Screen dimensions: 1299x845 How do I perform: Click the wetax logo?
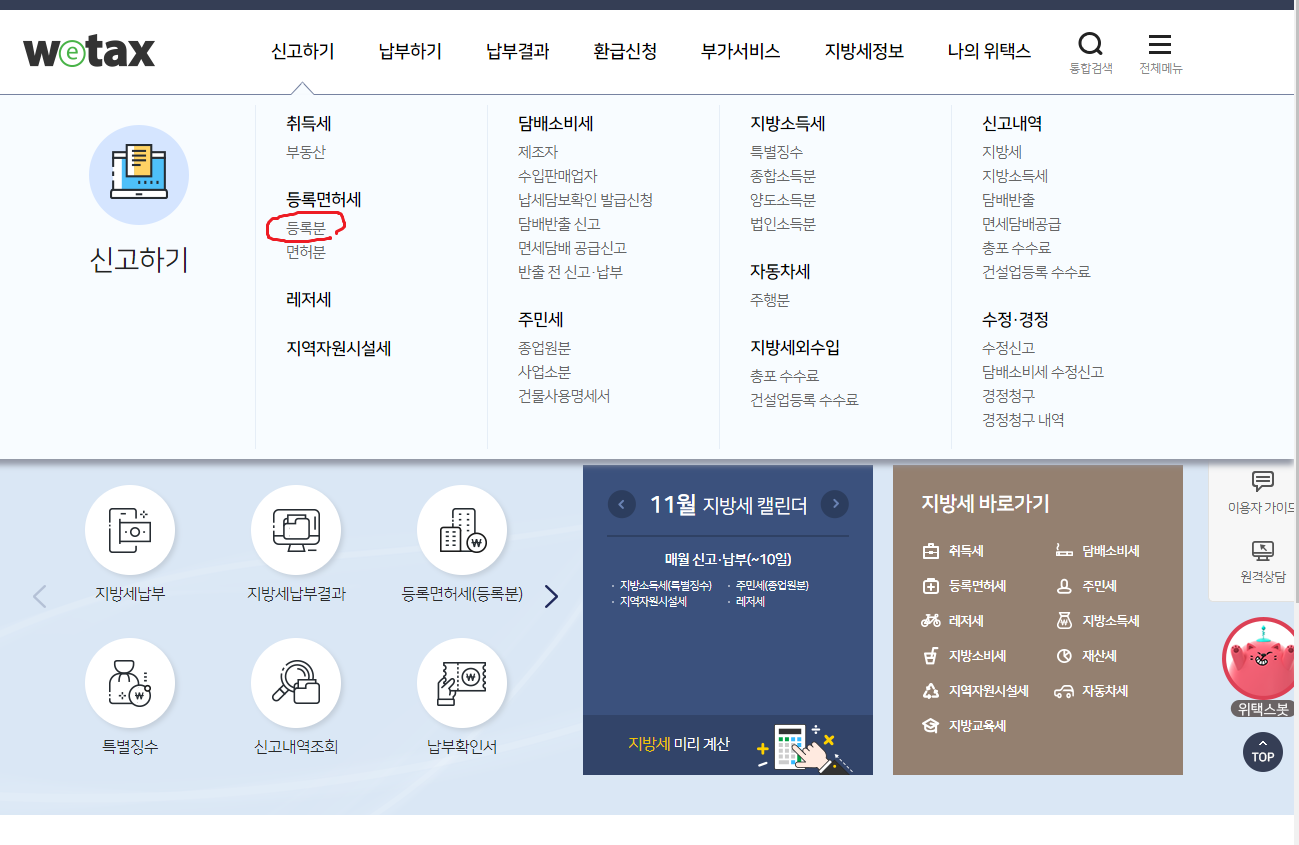click(89, 50)
